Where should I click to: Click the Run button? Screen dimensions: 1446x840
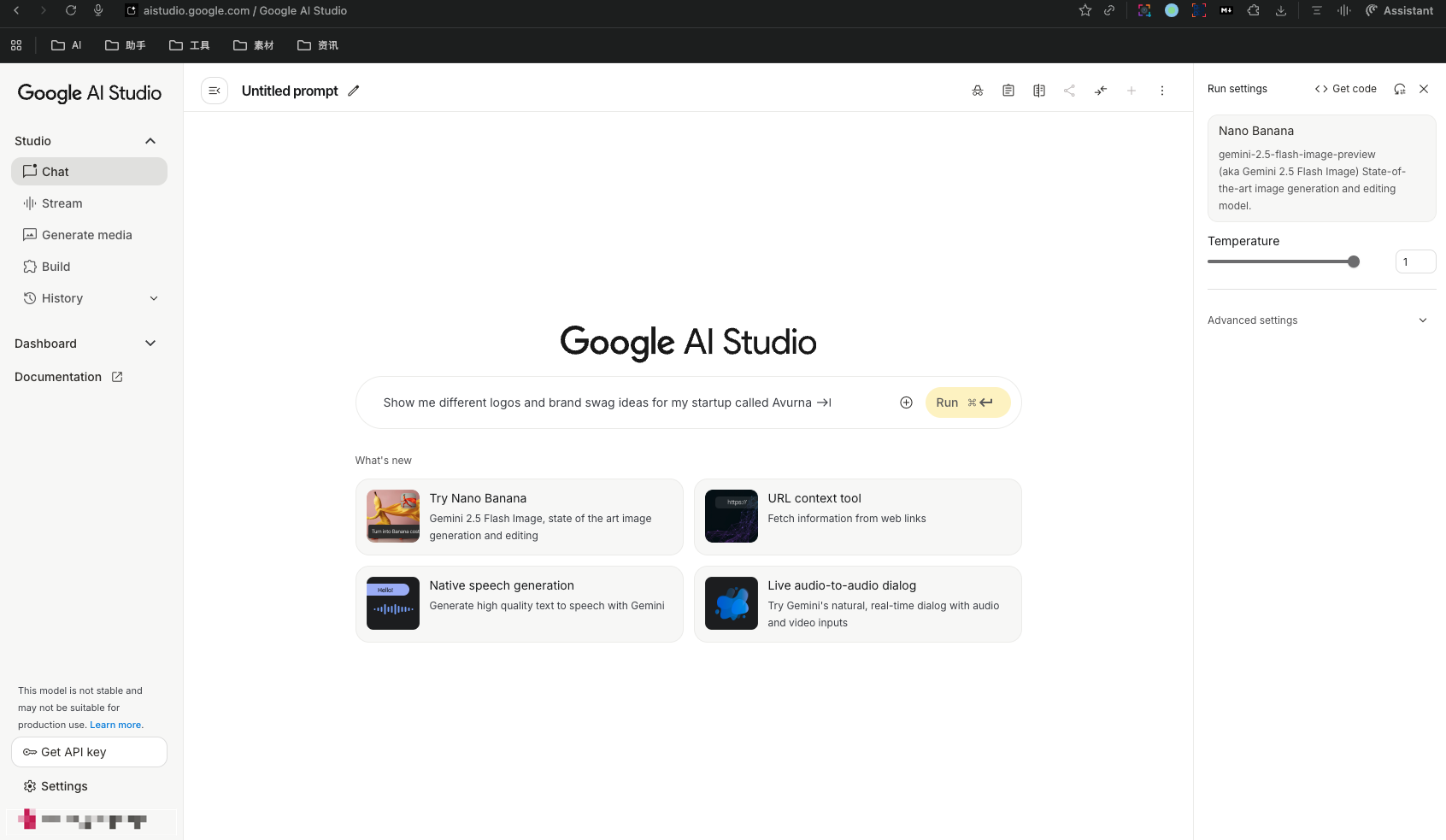(x=967, y=402)
